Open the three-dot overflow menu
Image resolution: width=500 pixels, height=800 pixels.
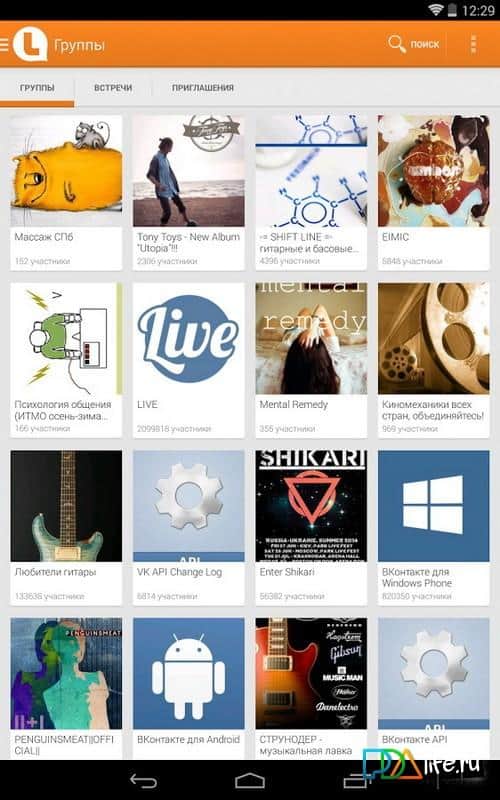pos(473,44)
